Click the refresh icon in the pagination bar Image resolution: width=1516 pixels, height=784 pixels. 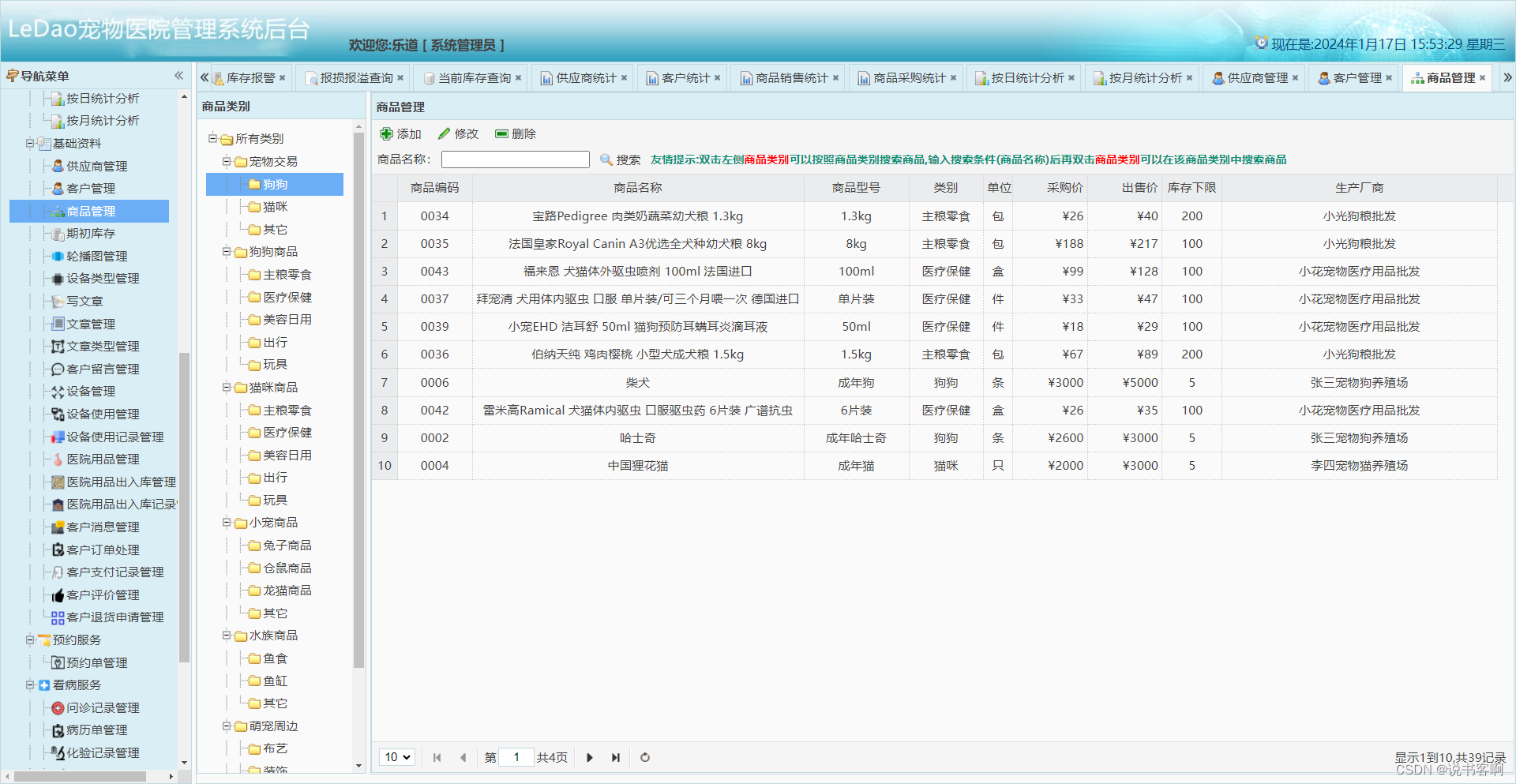(x=644, y=757)
